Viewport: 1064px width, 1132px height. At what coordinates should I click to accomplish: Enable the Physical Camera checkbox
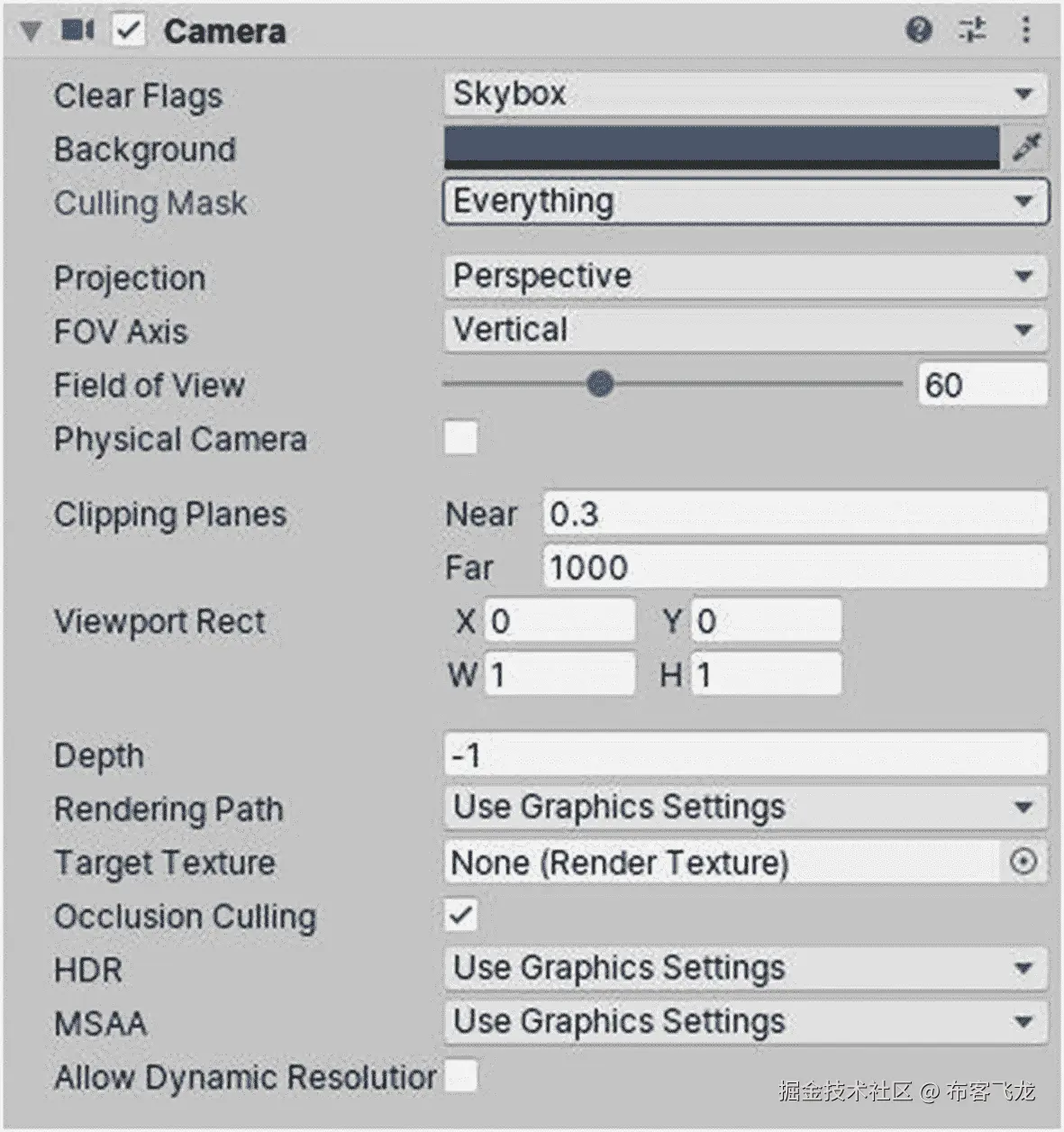tap(460, 439)
